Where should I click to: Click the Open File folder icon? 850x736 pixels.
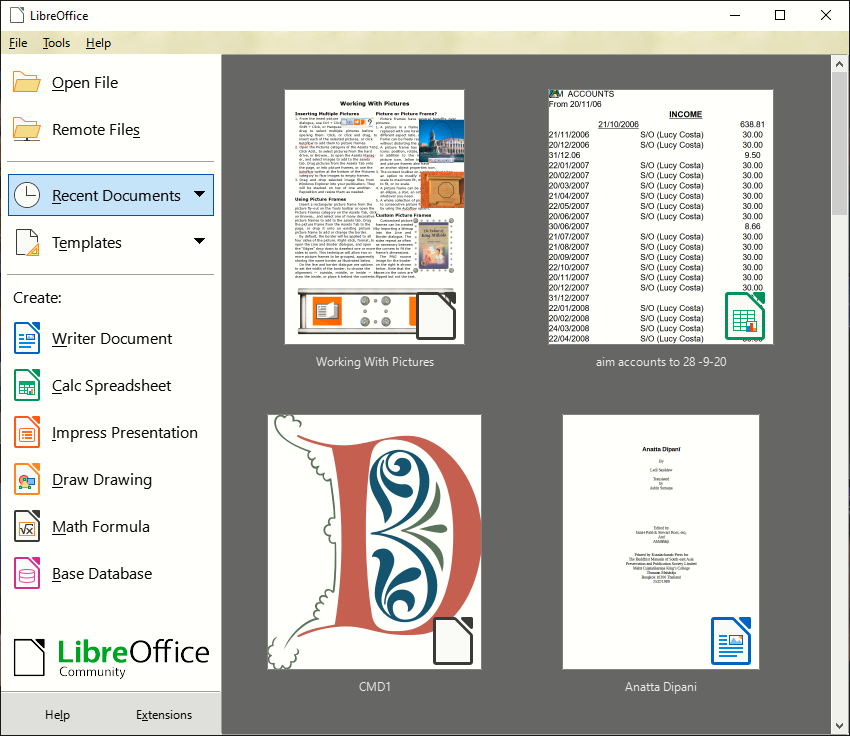pos(27,82)
